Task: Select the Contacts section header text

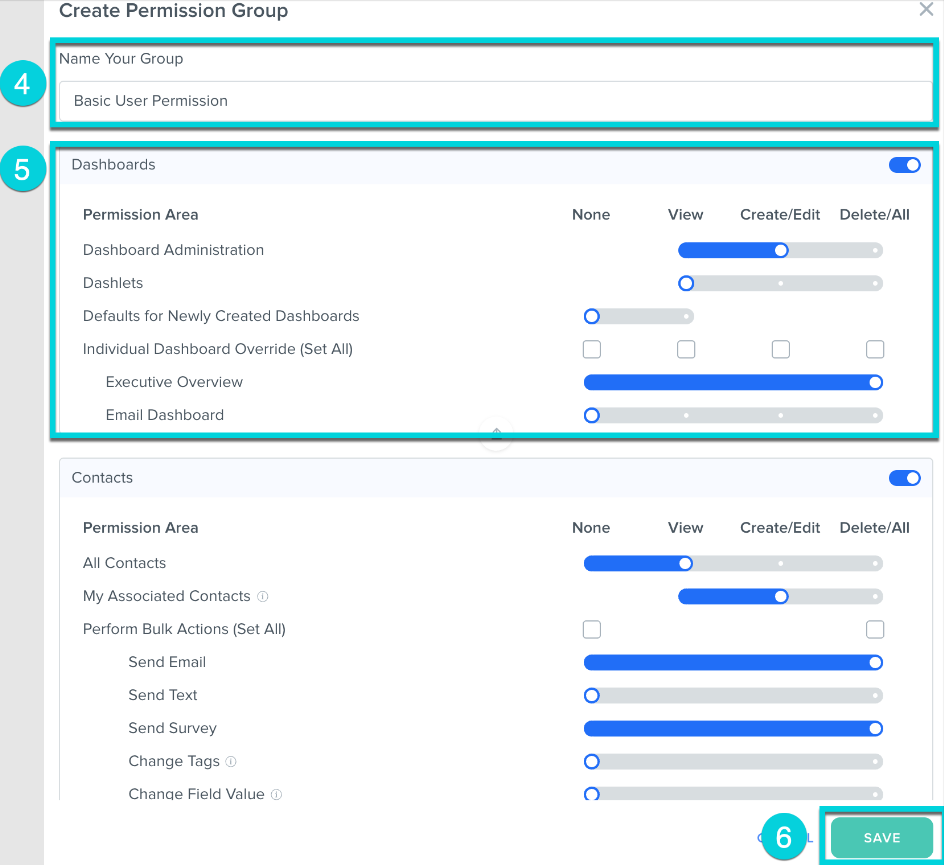Action: click(x=102, y=478)
